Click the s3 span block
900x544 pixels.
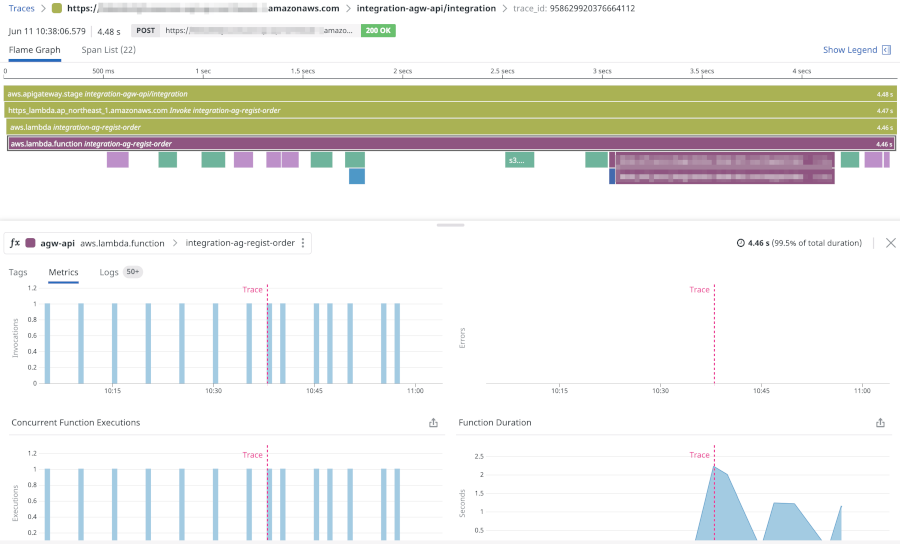[519, 160]
